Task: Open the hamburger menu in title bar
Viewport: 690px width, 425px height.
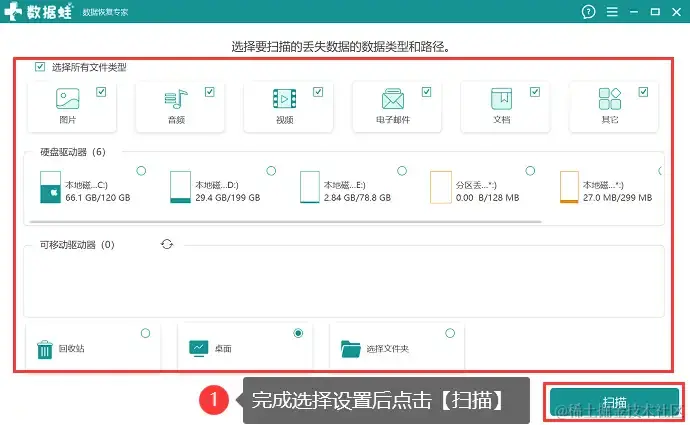Action: coord(612,12)
